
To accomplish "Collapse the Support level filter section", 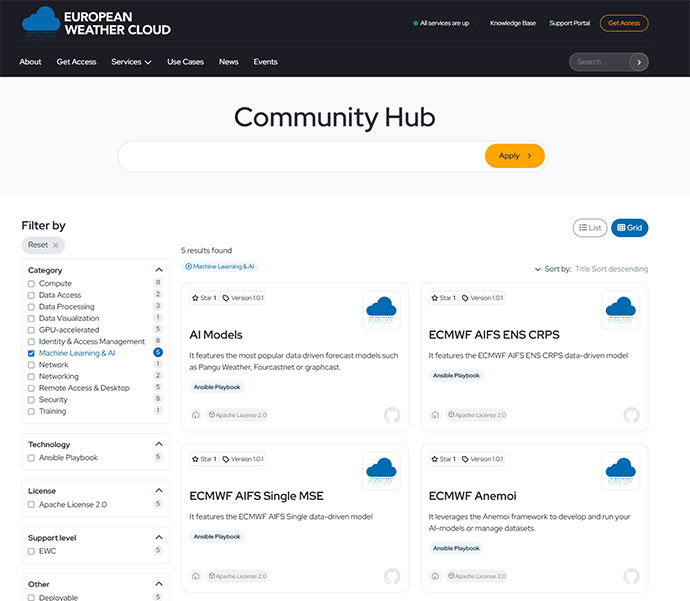I will point(159,537).
